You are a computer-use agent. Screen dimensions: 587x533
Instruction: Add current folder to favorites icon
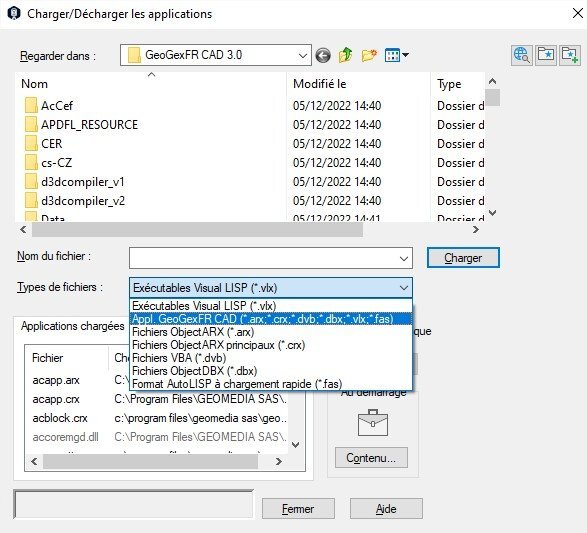(569, 55)
